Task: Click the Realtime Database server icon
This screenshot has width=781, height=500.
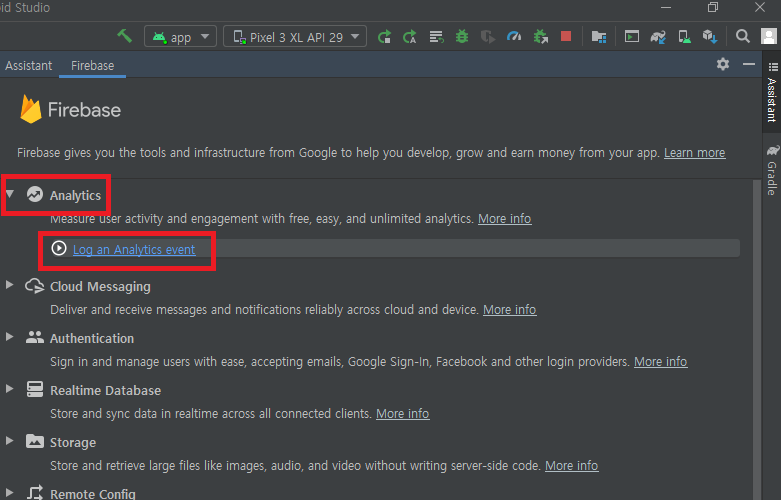Action: point(35,389)
